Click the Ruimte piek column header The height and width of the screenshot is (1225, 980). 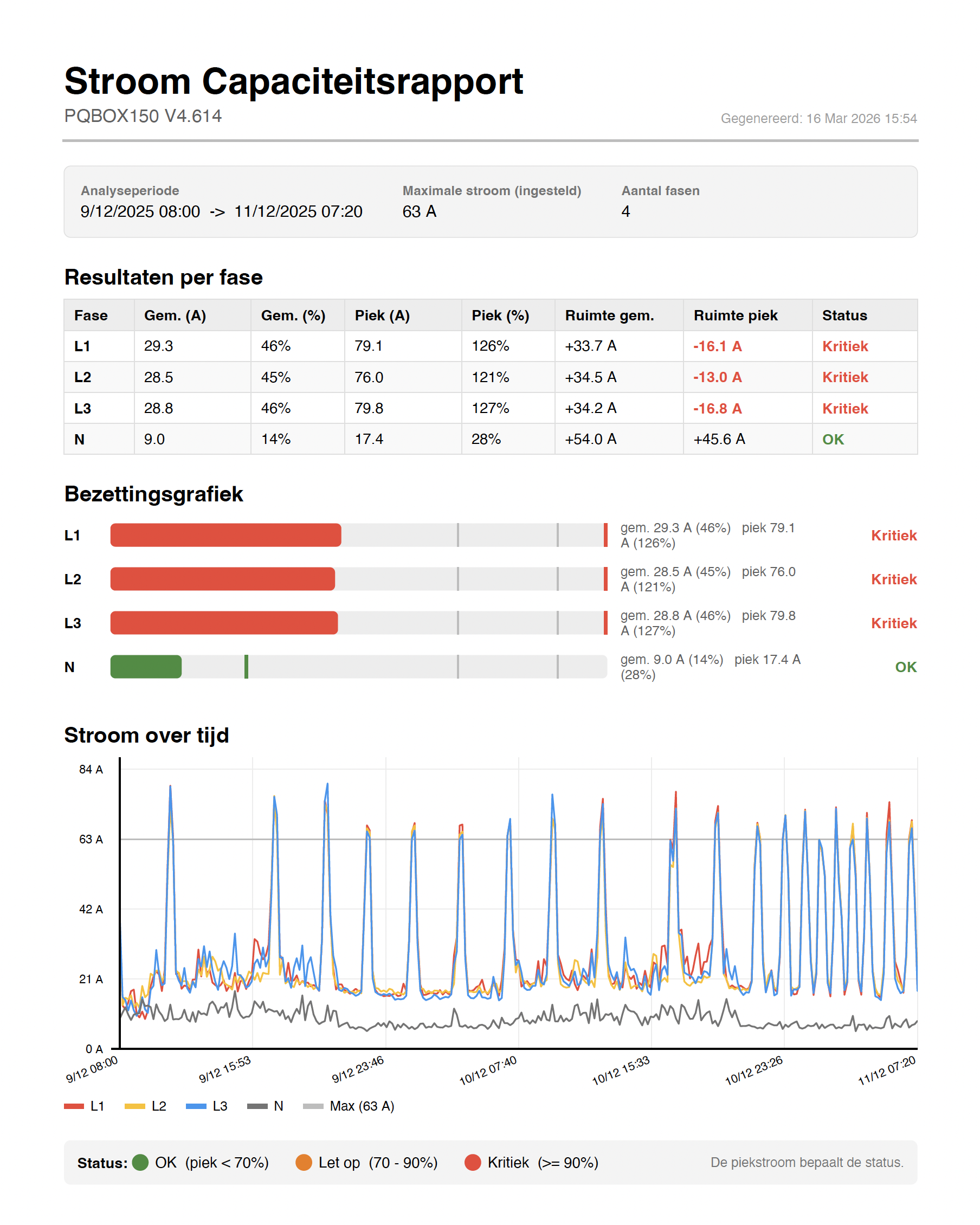[x=735, y=315]
